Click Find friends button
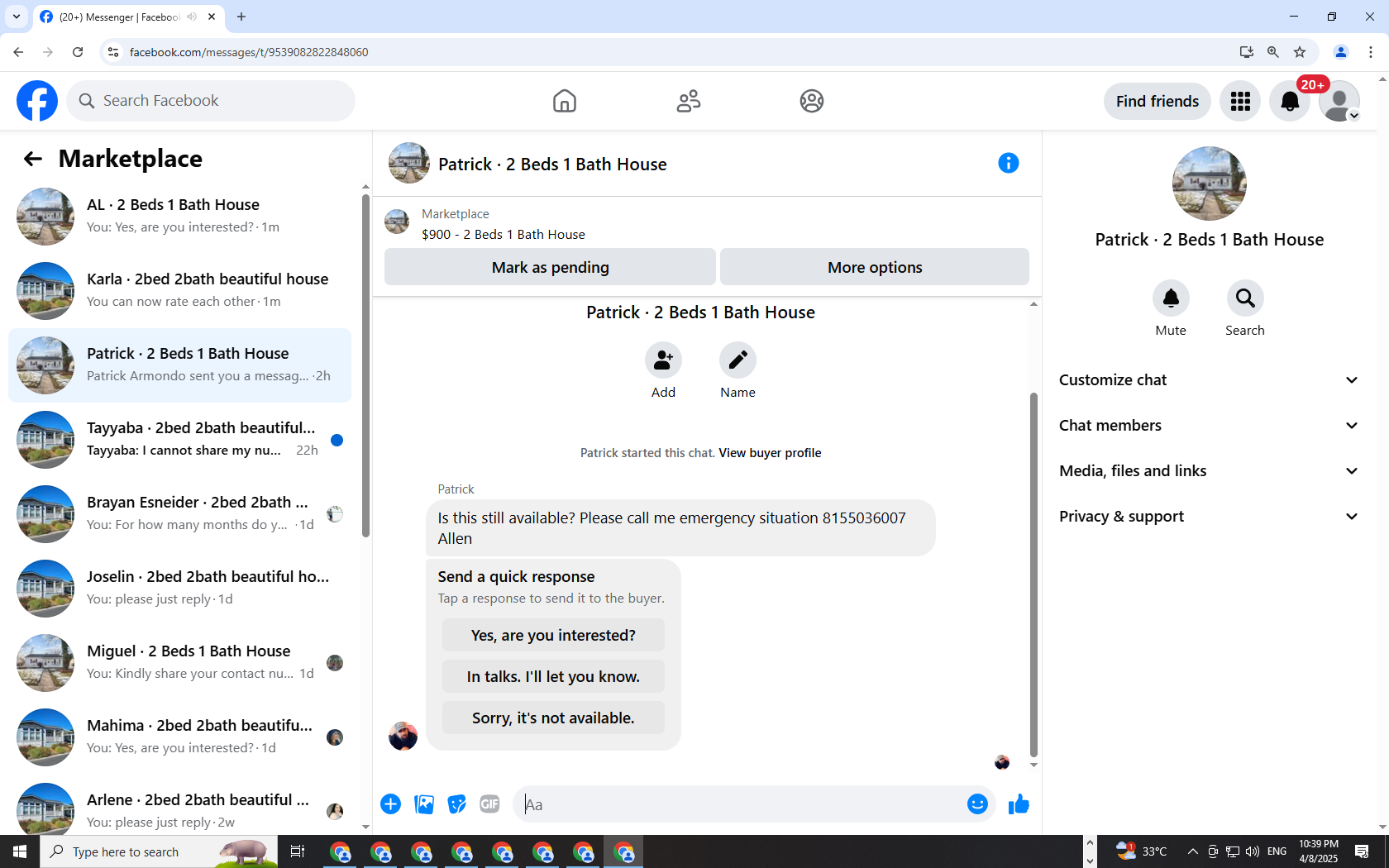Screen dimensions: 1389x868 (1157, 101)
